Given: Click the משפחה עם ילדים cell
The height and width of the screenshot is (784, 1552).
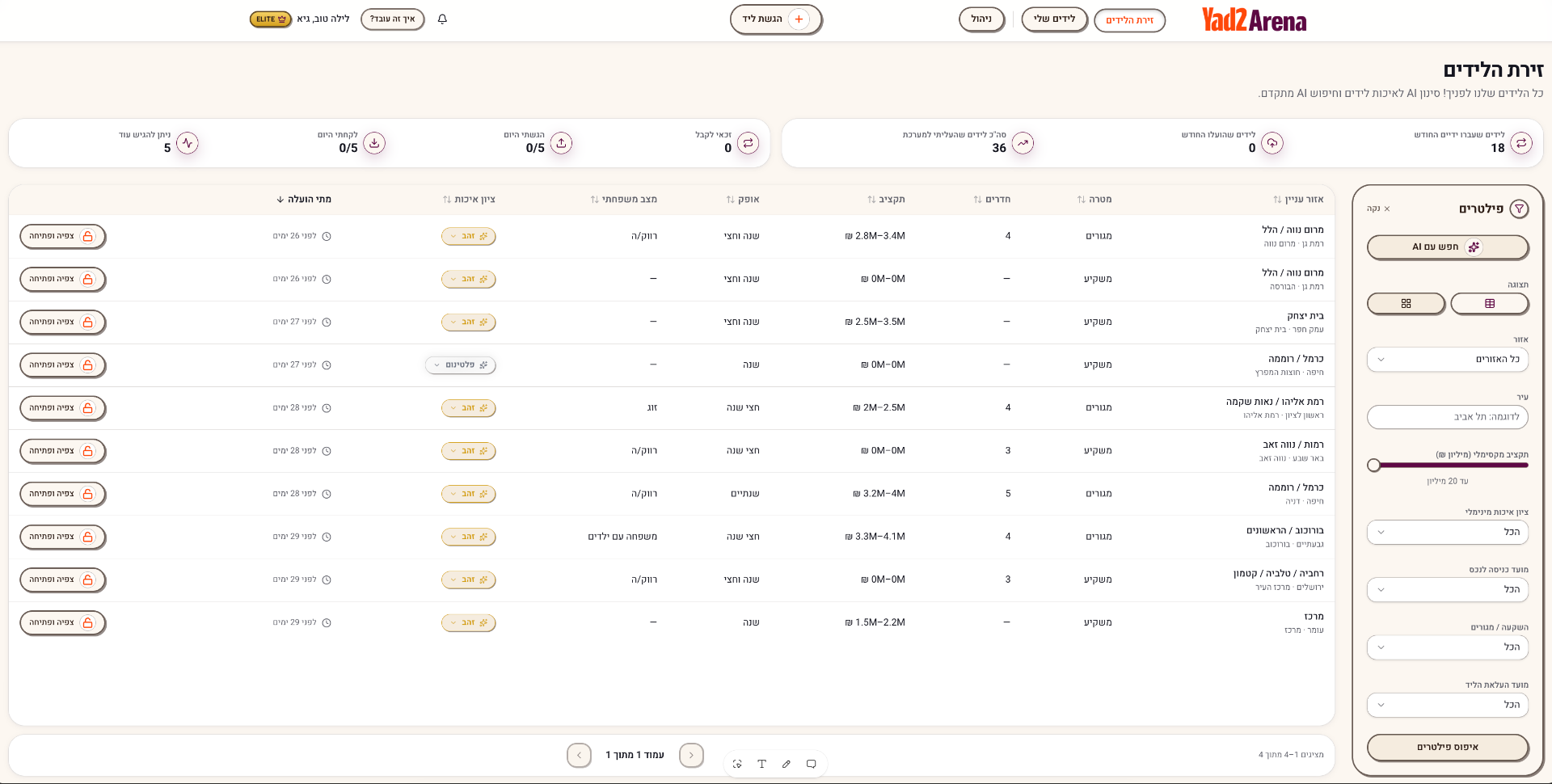Looking at the screenshot, I should (622, 537).
